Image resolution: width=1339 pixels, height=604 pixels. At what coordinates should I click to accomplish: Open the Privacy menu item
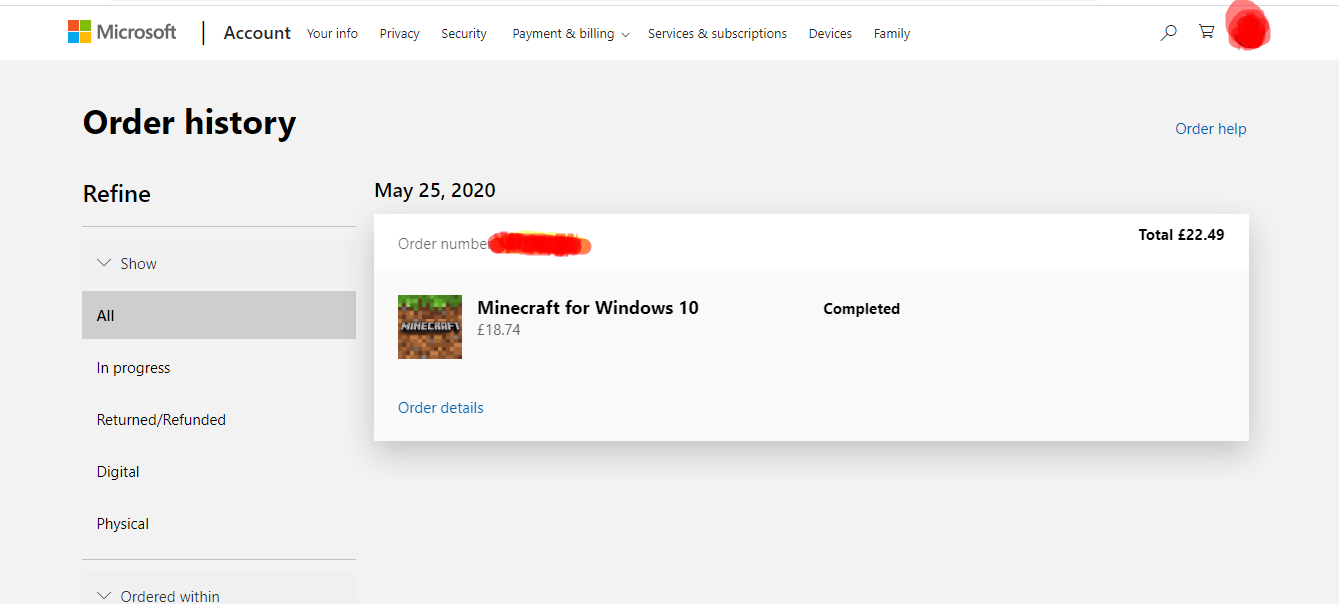click(399, 34)
